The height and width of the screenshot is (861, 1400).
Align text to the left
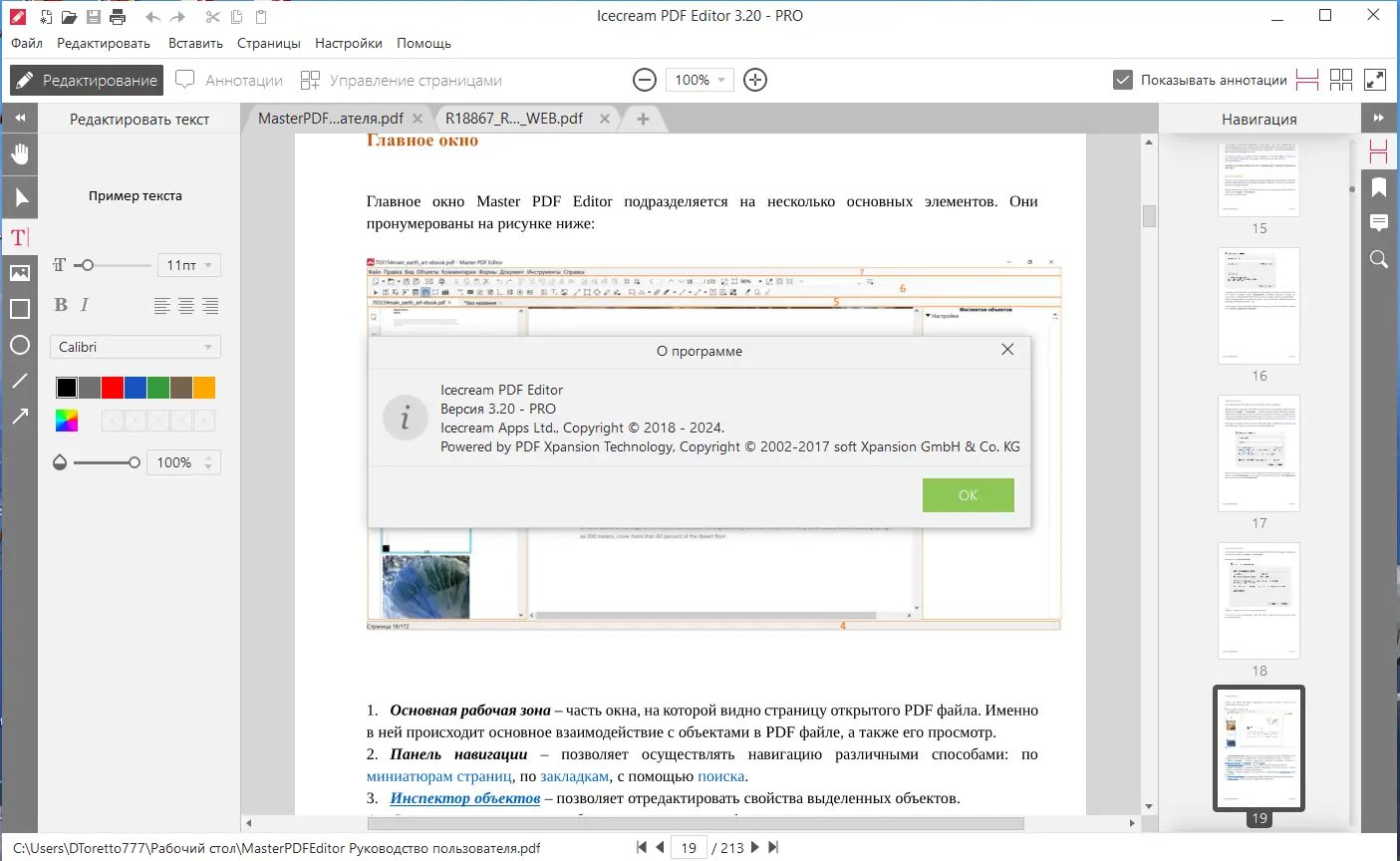[162, 306]
